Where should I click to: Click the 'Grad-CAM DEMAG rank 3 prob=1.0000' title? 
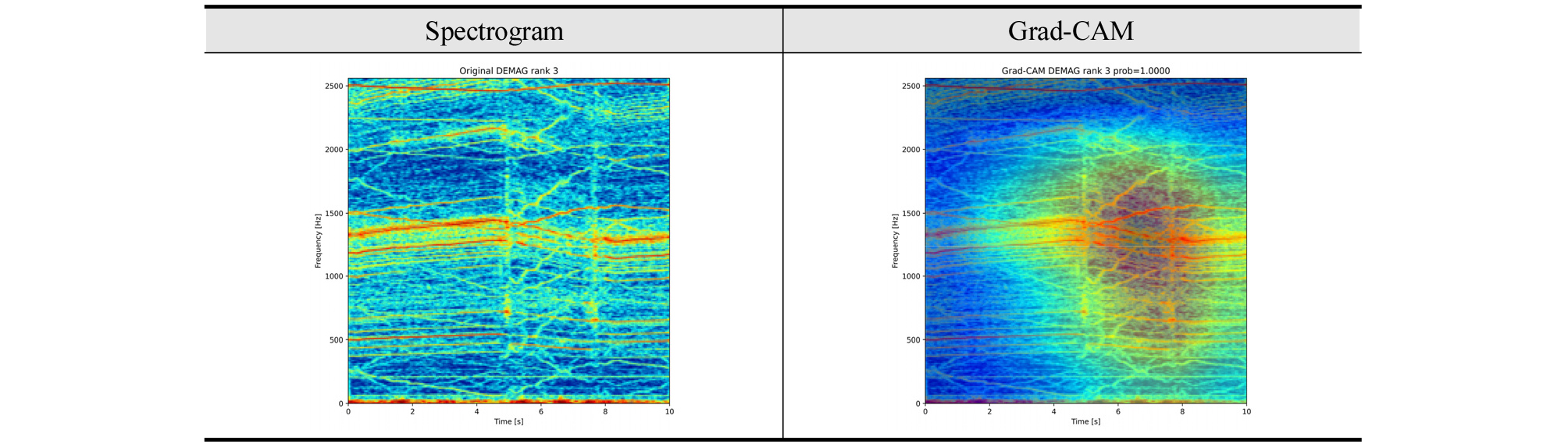point(1085,71)
